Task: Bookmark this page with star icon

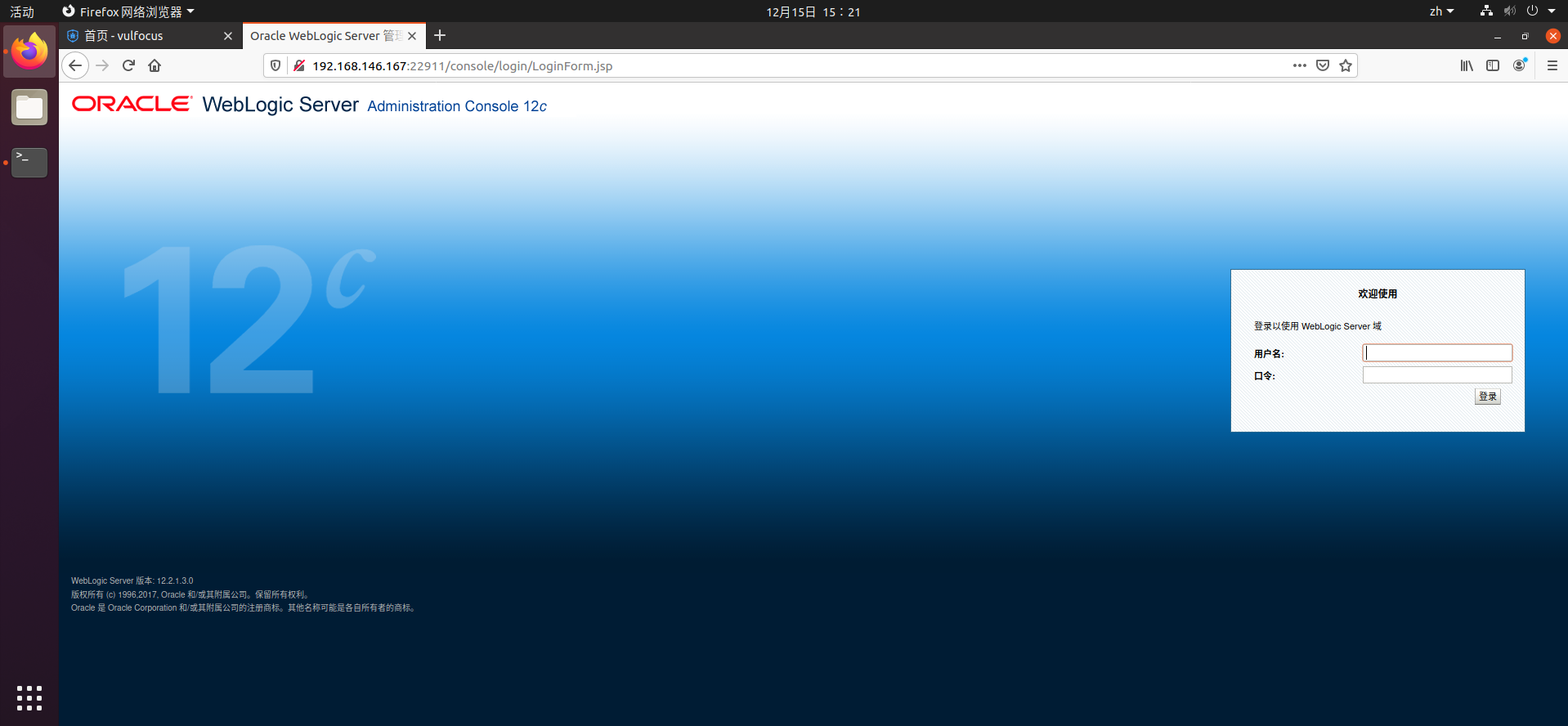Action: coord(1346,65)
